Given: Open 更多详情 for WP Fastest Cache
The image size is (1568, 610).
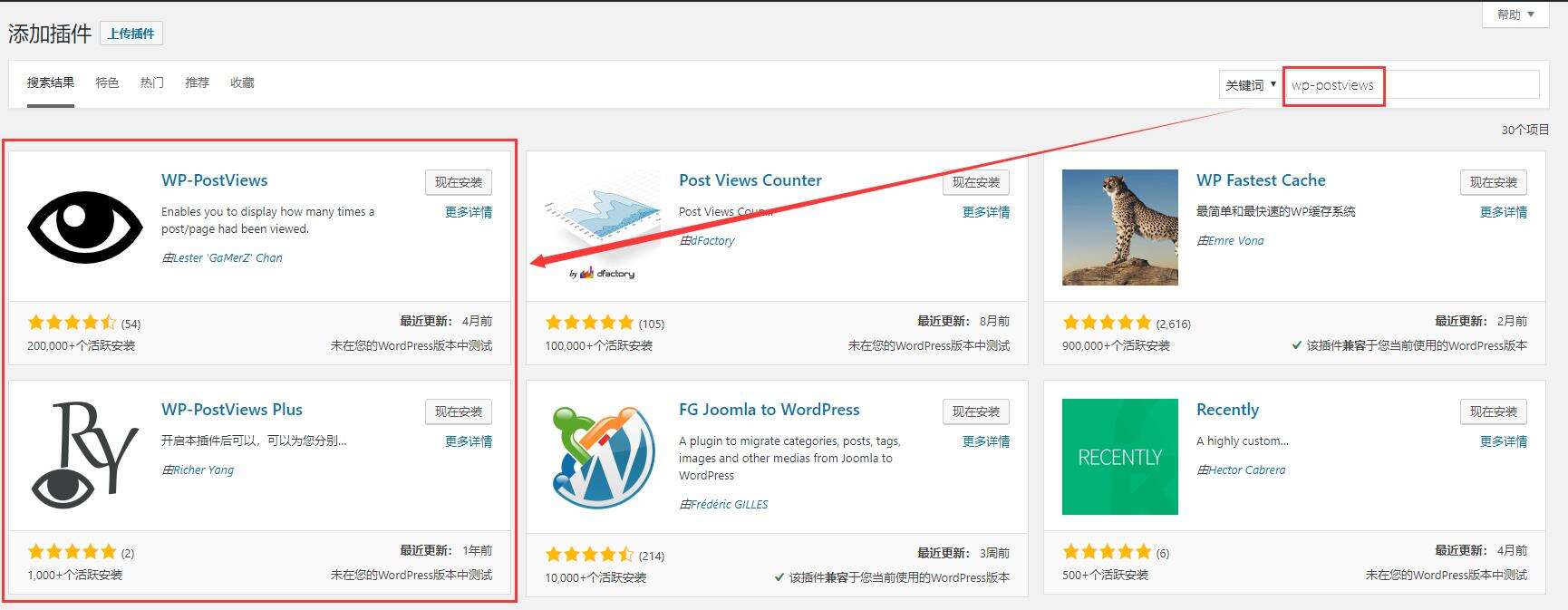Looking at the screenshot, I should tap(1504, 212).
